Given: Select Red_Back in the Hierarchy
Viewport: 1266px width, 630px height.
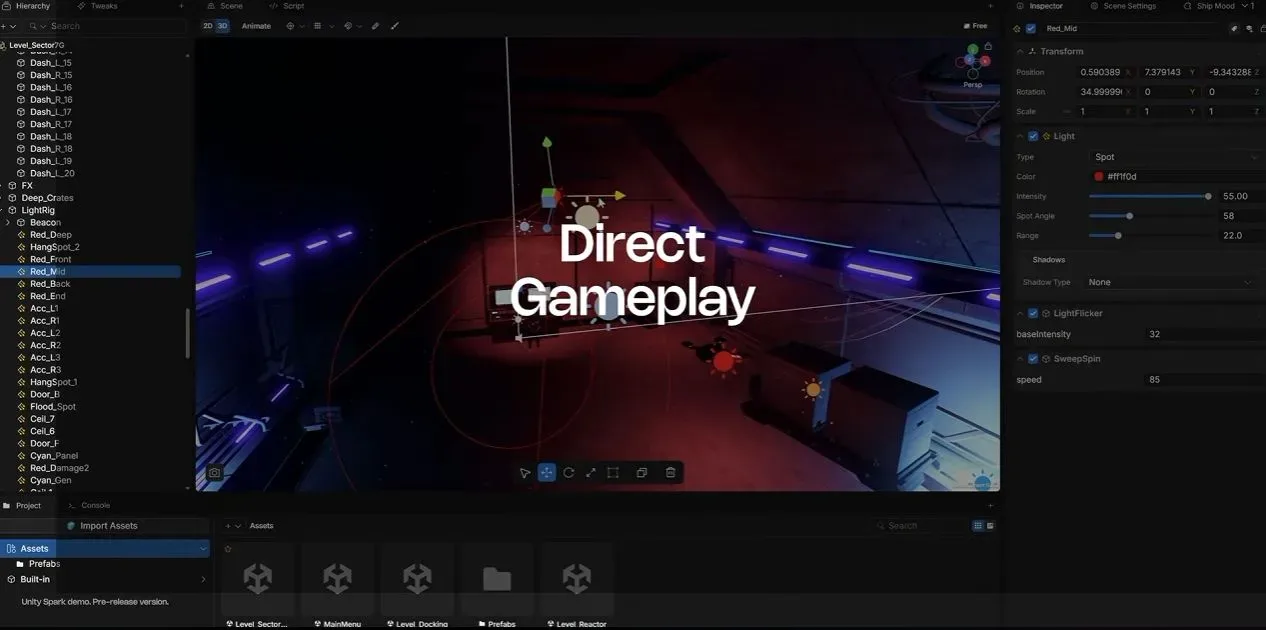Looking at the screenshot, I should pos(50,284).
